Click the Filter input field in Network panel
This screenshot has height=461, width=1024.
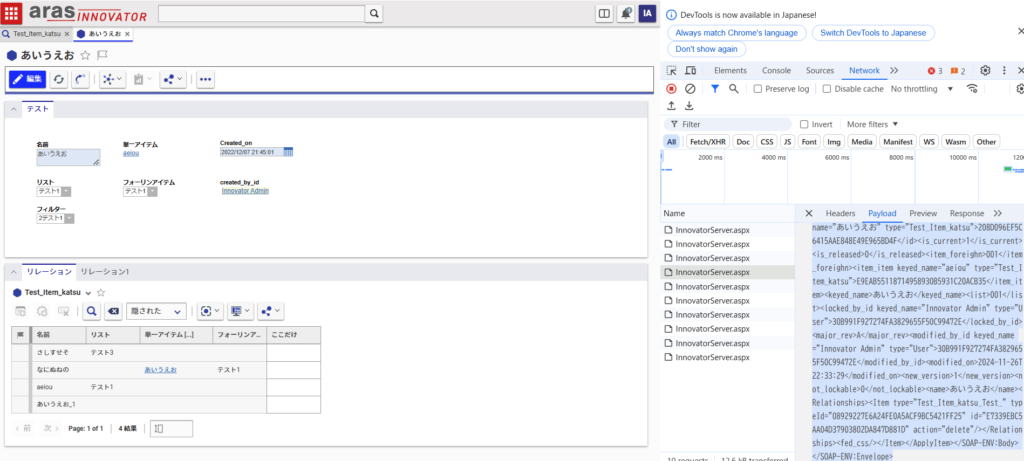tap(730, 124)
